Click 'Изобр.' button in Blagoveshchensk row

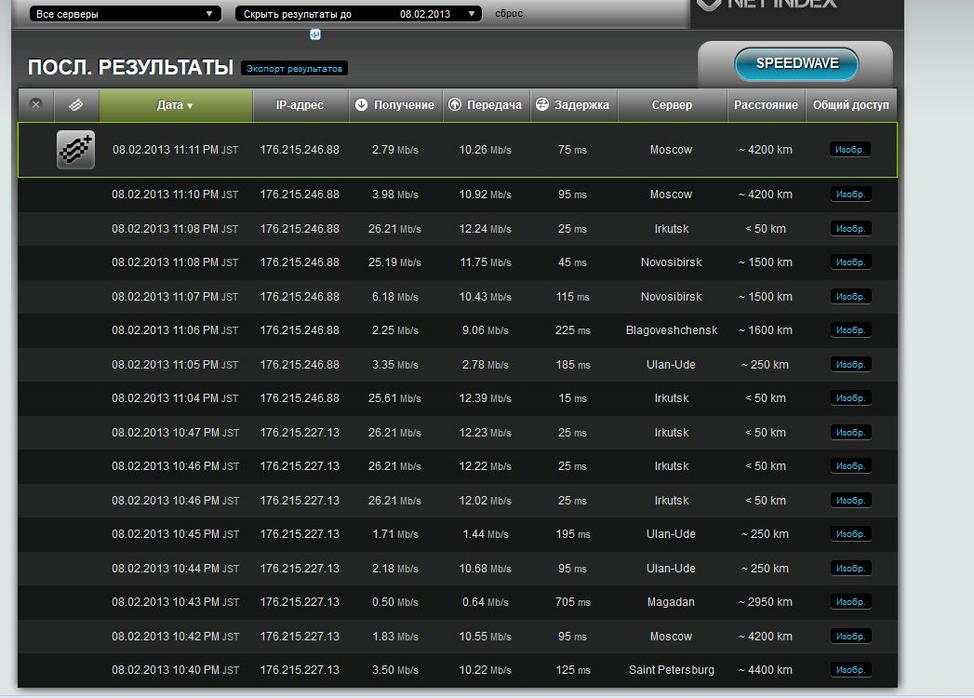click(850, 330)
